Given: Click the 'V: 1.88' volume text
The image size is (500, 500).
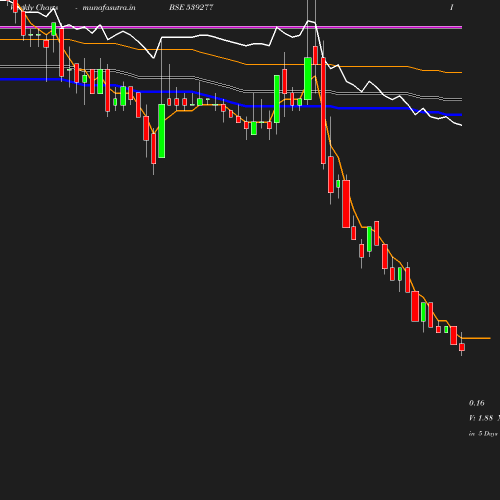Looking at the screenshot, I should click(481, 418).
